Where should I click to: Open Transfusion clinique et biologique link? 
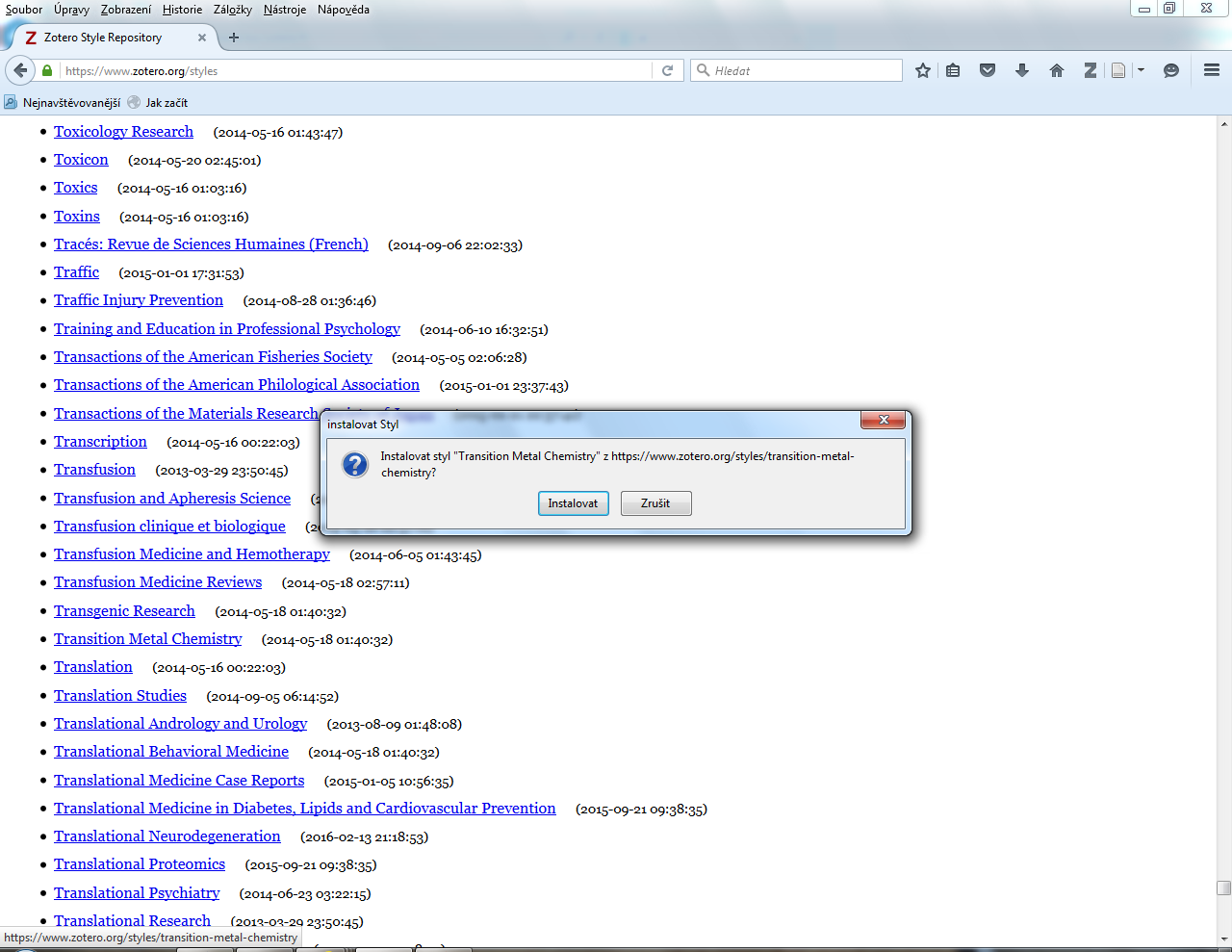point(169,527)
